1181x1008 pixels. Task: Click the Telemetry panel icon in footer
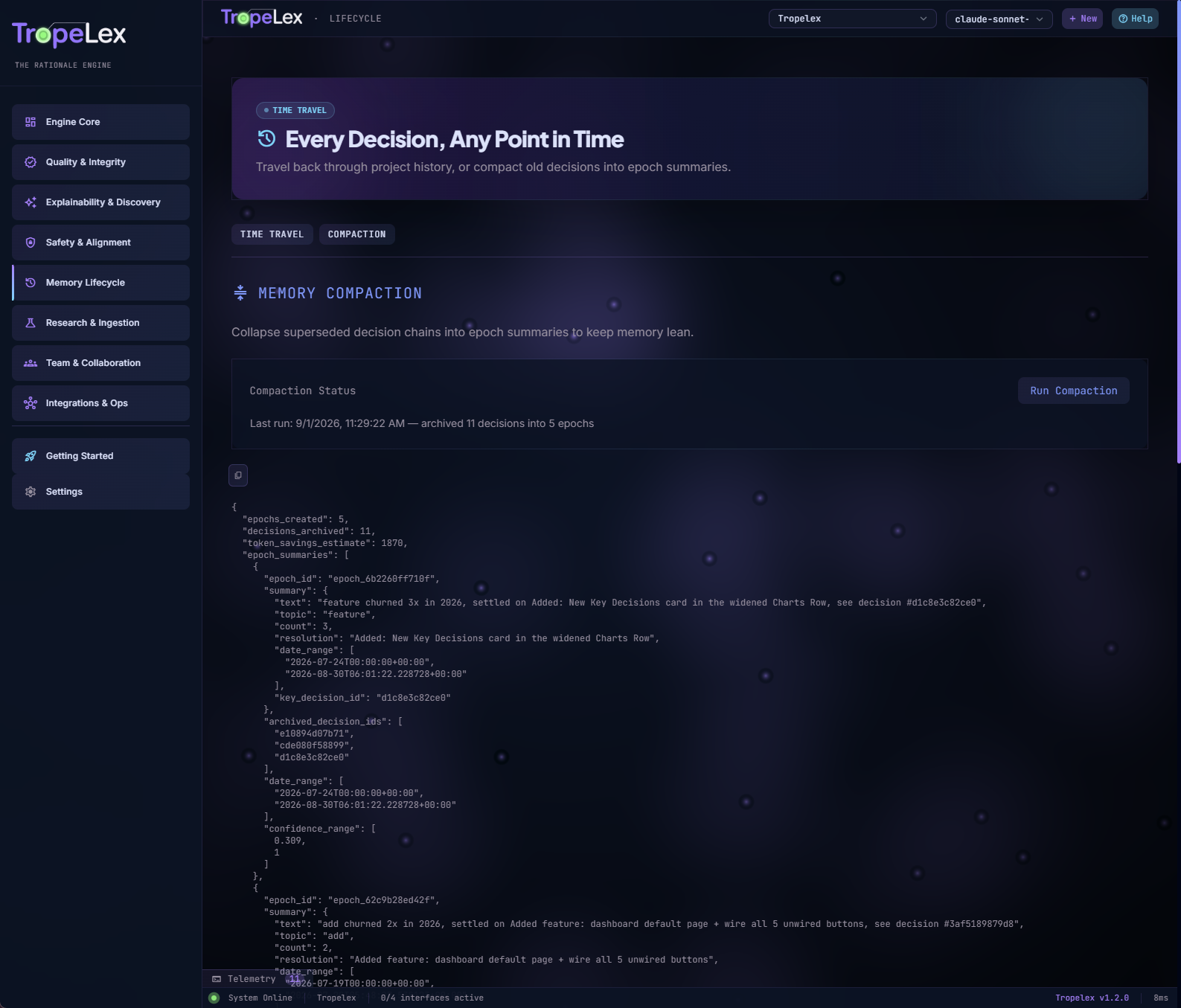pyautogui.click(x=217, y=979)
